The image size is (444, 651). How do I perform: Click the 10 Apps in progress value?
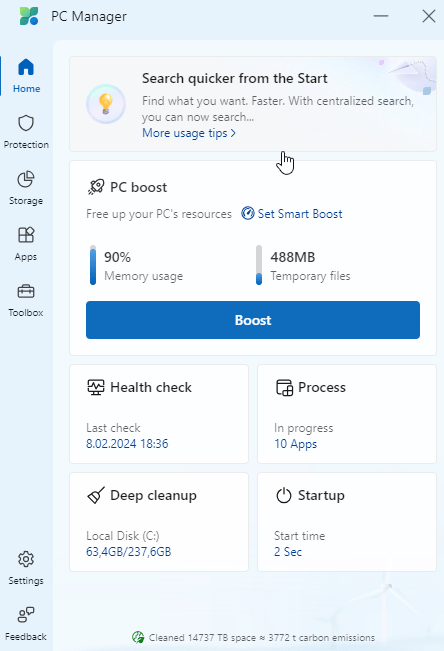(x=295, y=444)
